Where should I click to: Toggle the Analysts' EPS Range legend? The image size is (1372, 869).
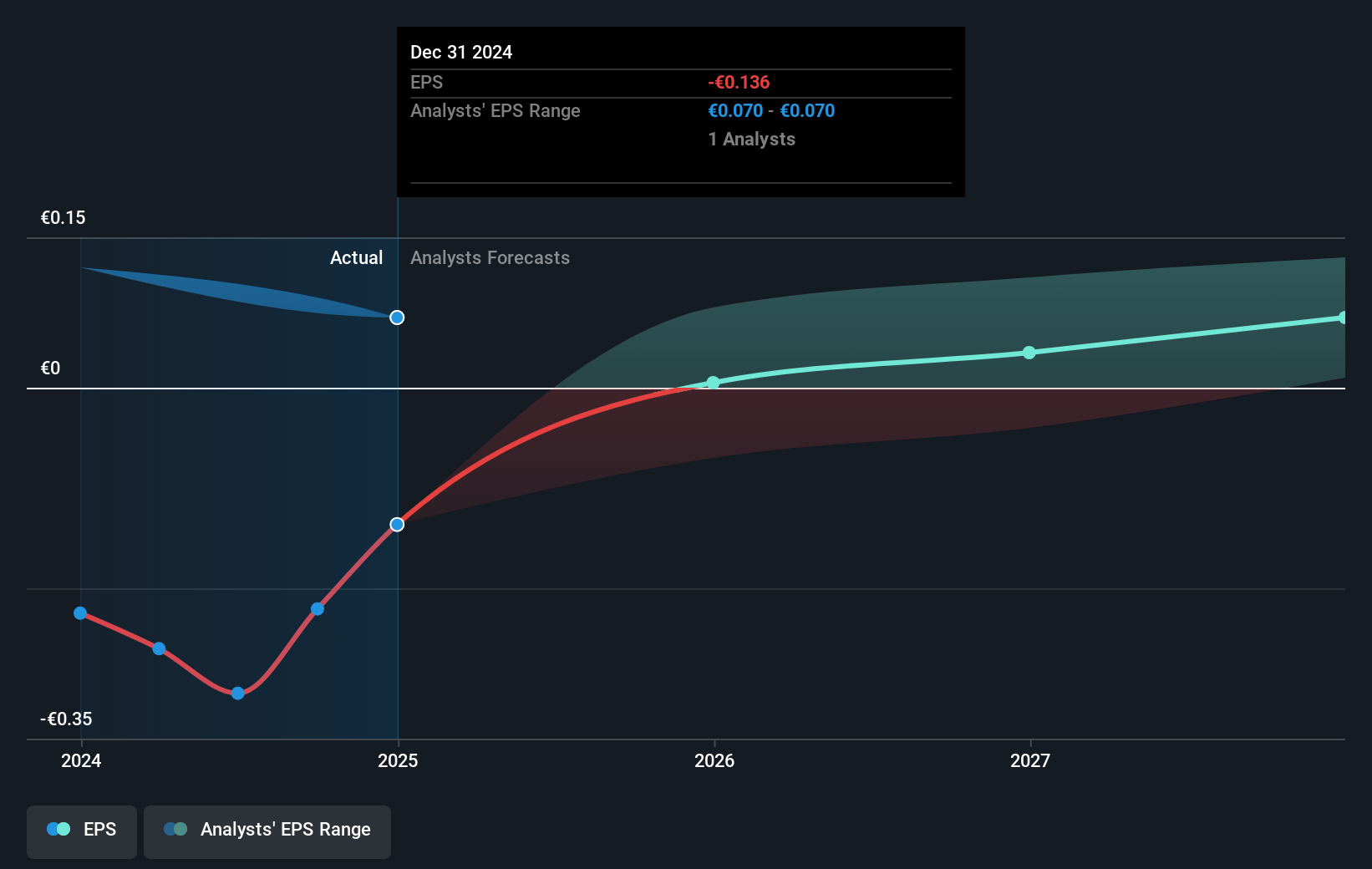pyautogui.click(x=267, y=831)
